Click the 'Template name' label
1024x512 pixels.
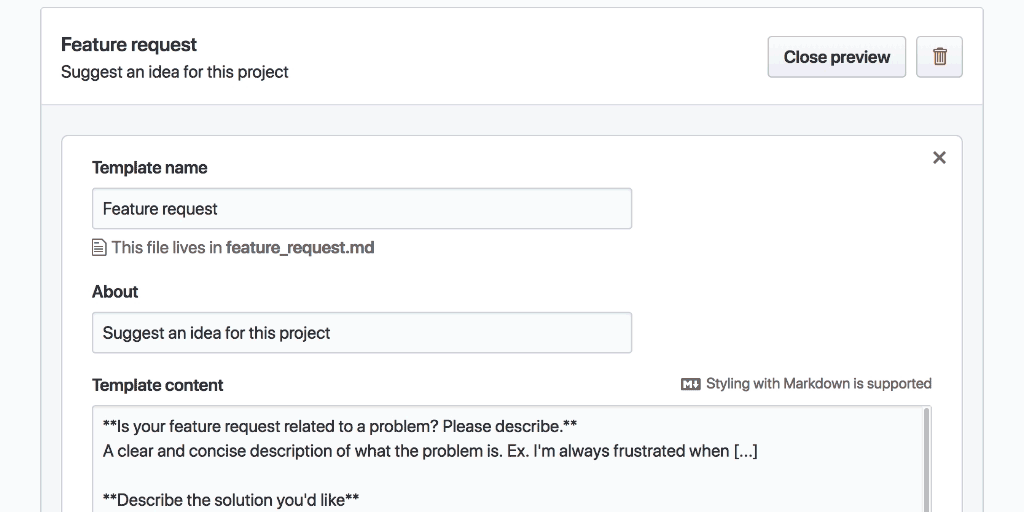[150, 168]
